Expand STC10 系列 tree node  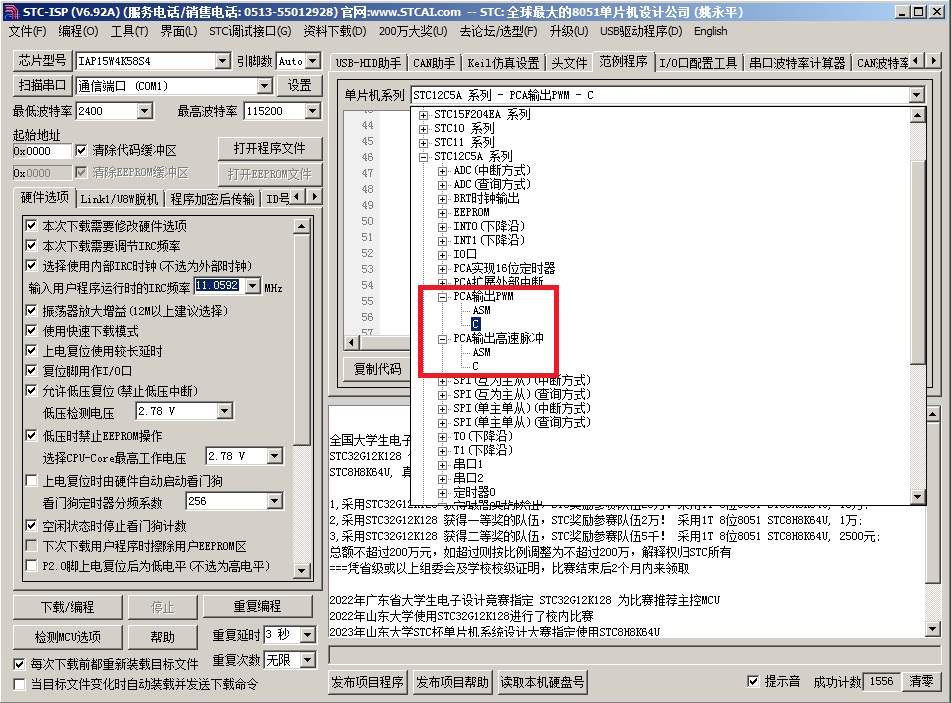click(423, 129)
